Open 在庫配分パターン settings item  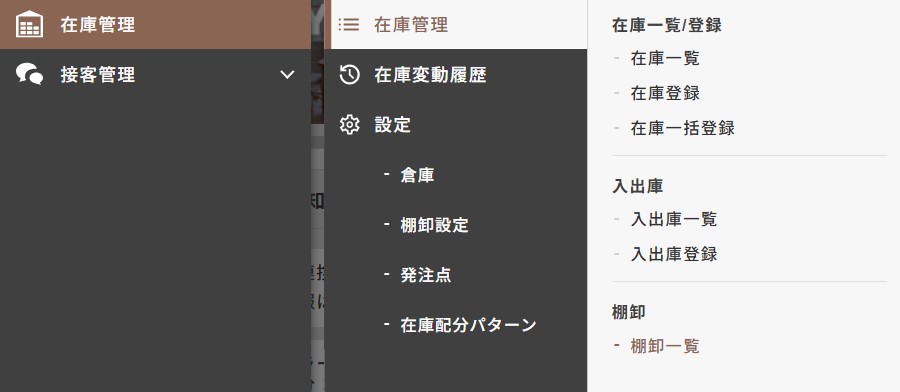coord(468,325)
